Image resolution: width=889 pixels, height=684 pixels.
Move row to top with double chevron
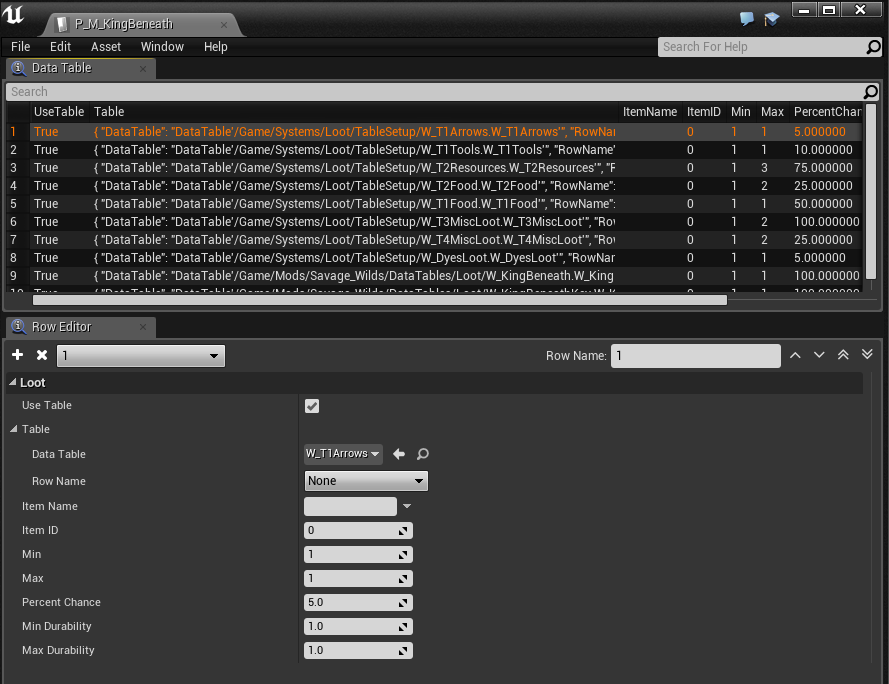843,355
